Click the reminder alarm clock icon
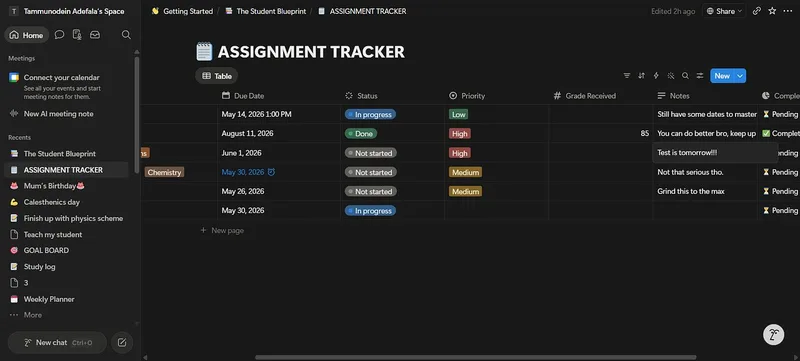 (x=271, y=172)
